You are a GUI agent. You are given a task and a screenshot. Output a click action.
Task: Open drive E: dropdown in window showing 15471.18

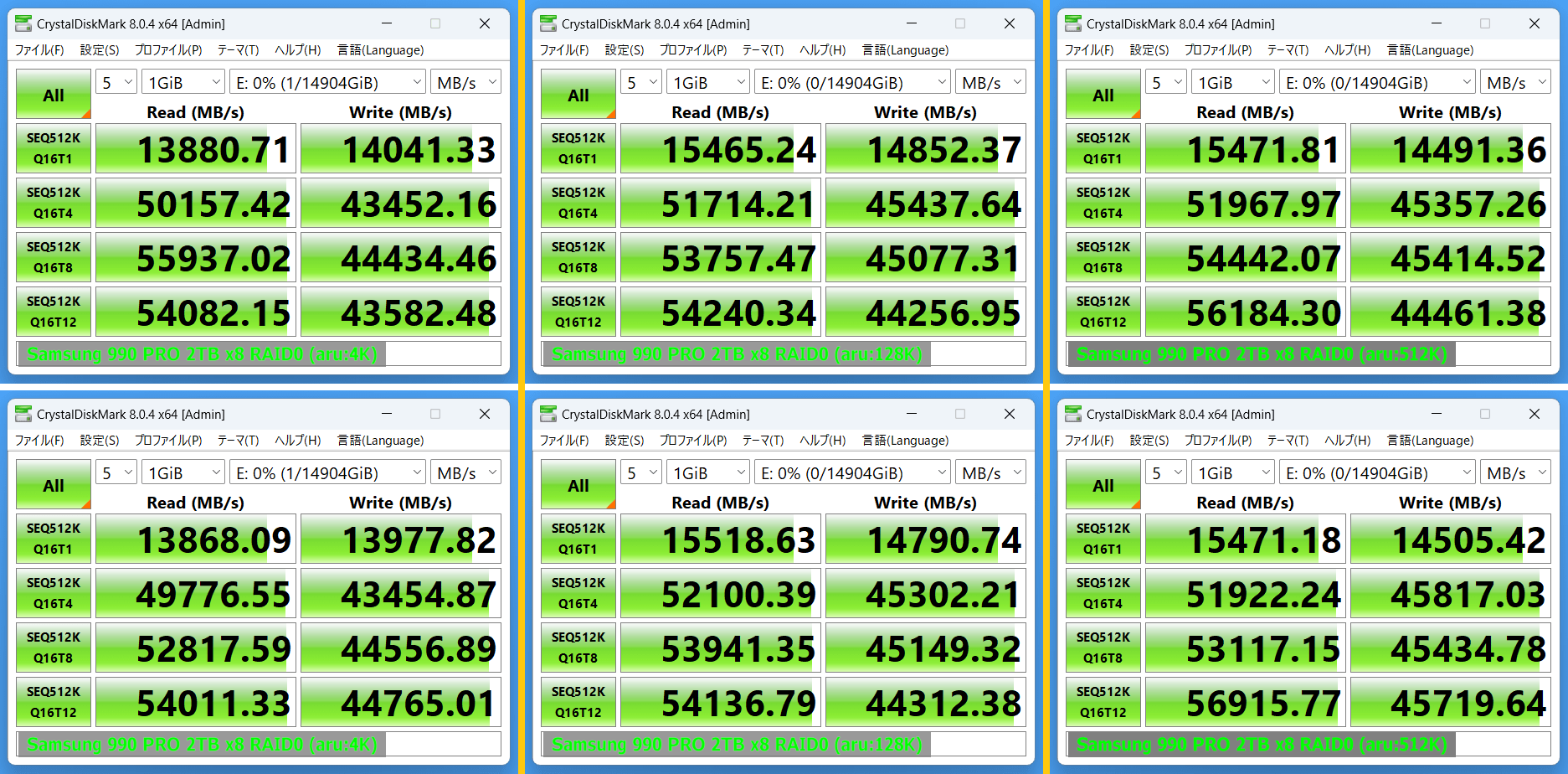click(1377, 472)
